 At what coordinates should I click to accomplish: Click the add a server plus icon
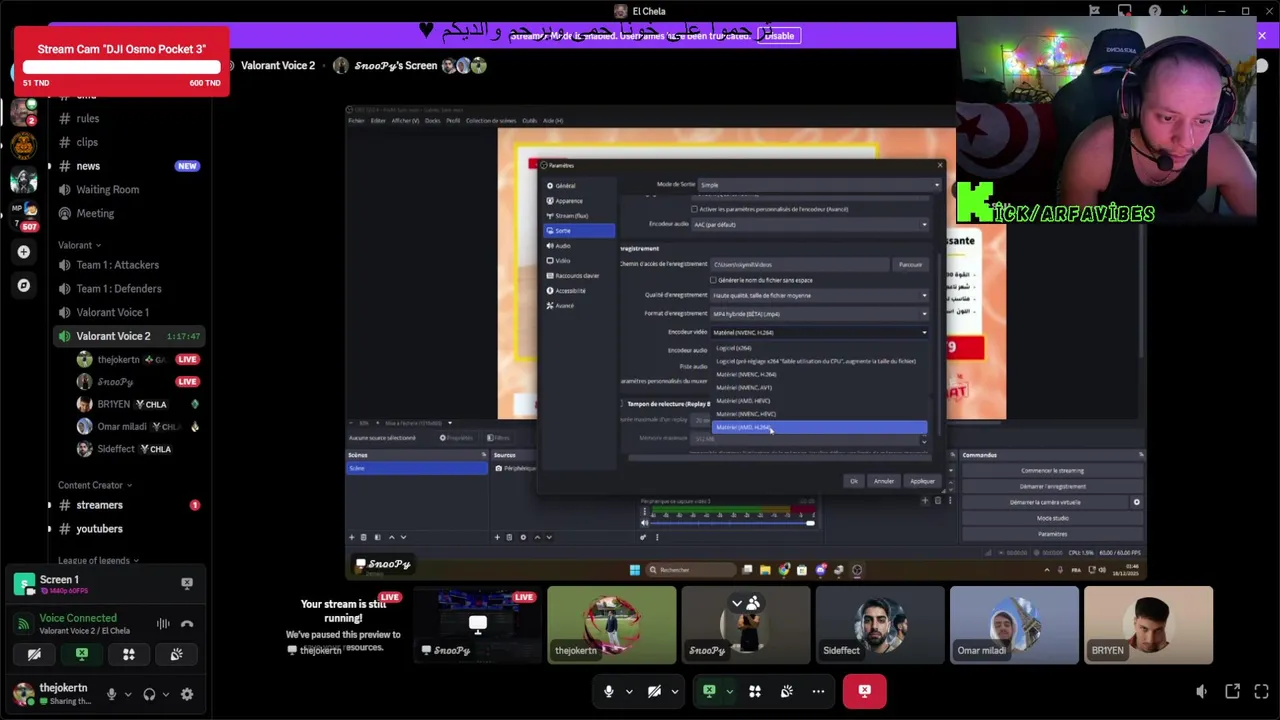coord(24,252)
